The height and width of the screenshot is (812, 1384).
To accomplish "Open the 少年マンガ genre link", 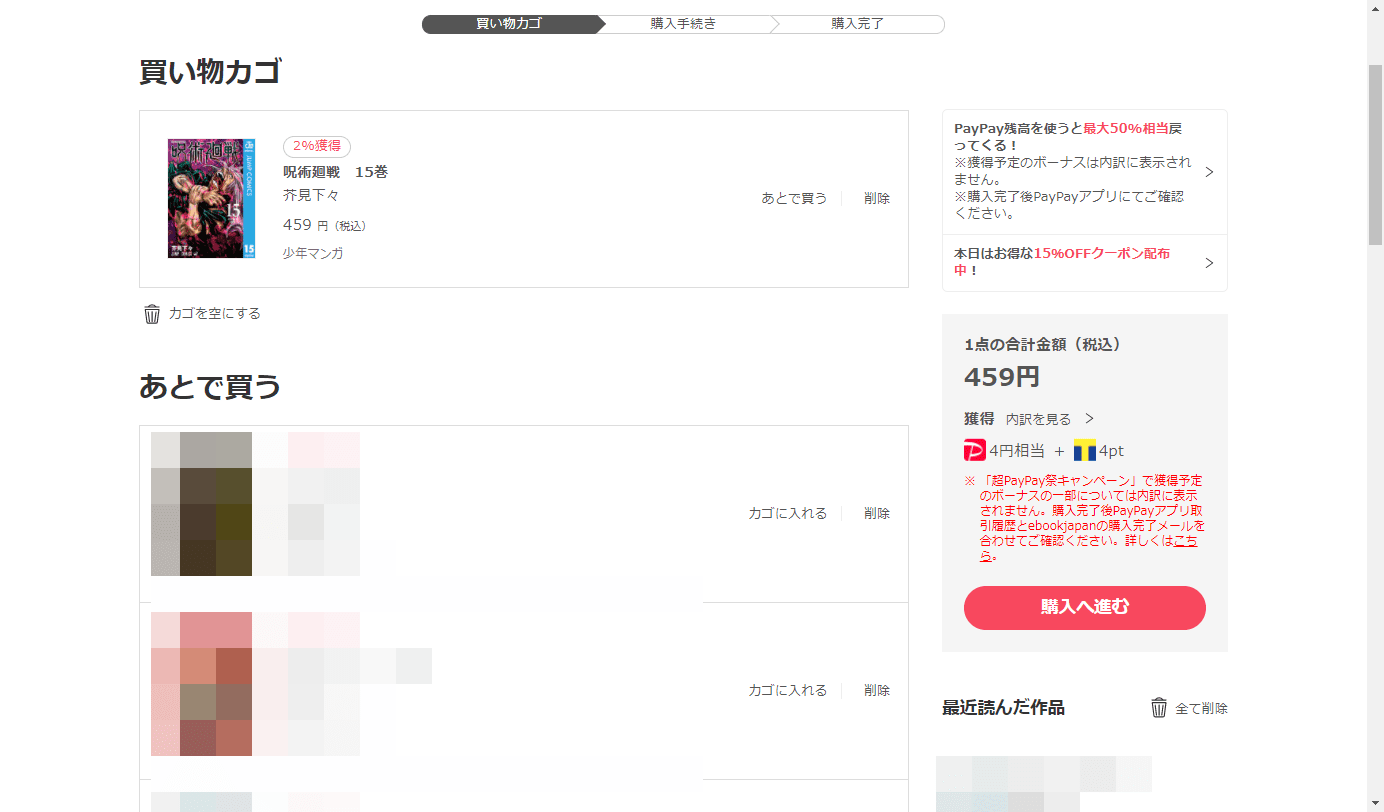I will 313,254.
